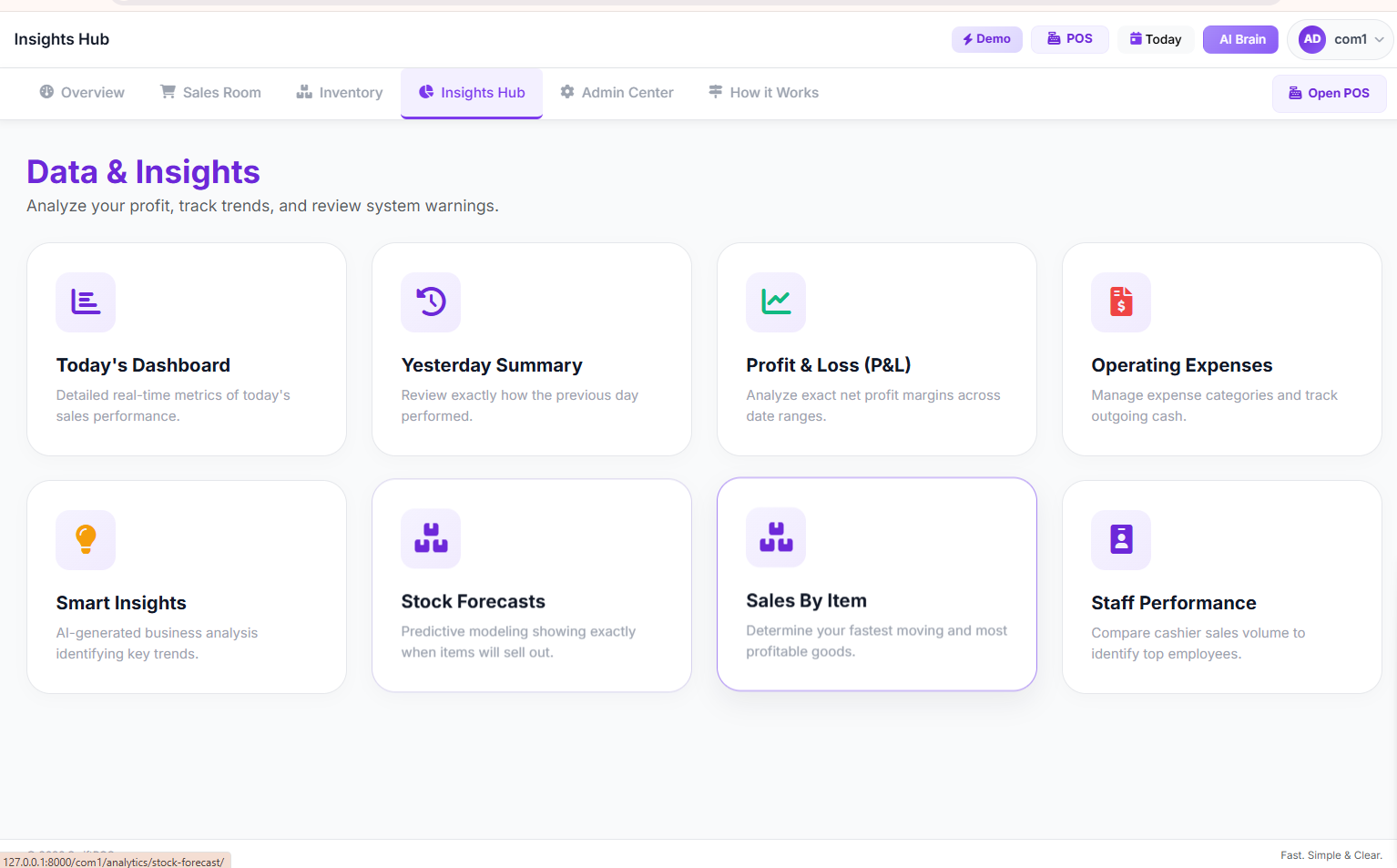
Task: Click the AD user avatar circle
Action: 1312,39
